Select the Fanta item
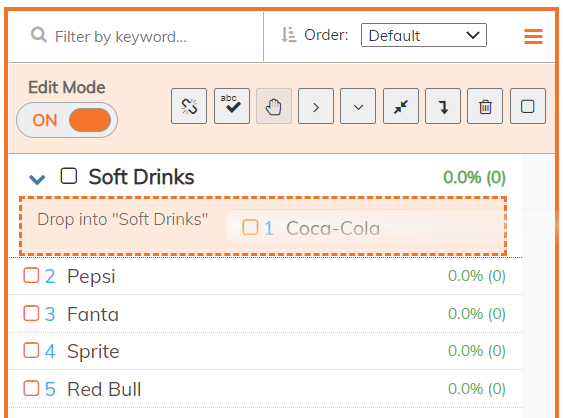Image resolution: width=564 pixels, height=418 pixels. [265, 314]
